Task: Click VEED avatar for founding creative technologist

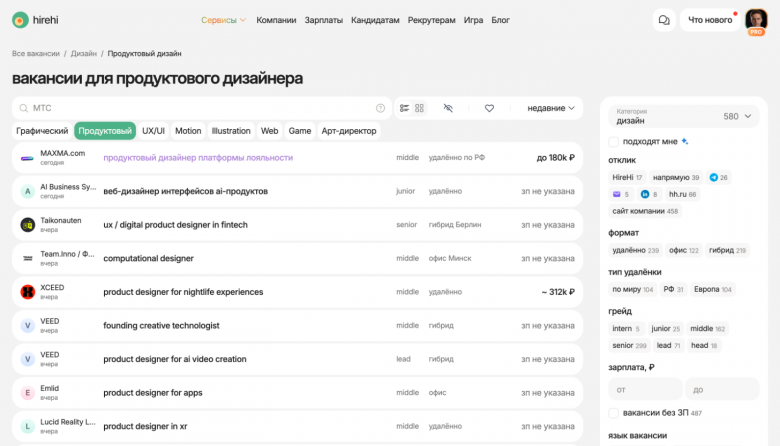Action: pos(27,326)
